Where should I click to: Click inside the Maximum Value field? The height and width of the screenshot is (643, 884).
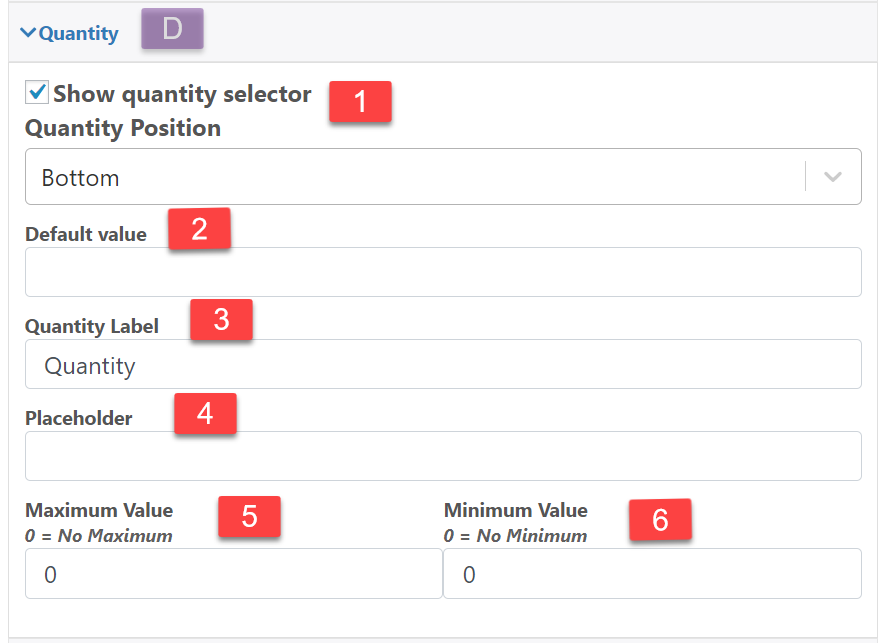point(230,573)
